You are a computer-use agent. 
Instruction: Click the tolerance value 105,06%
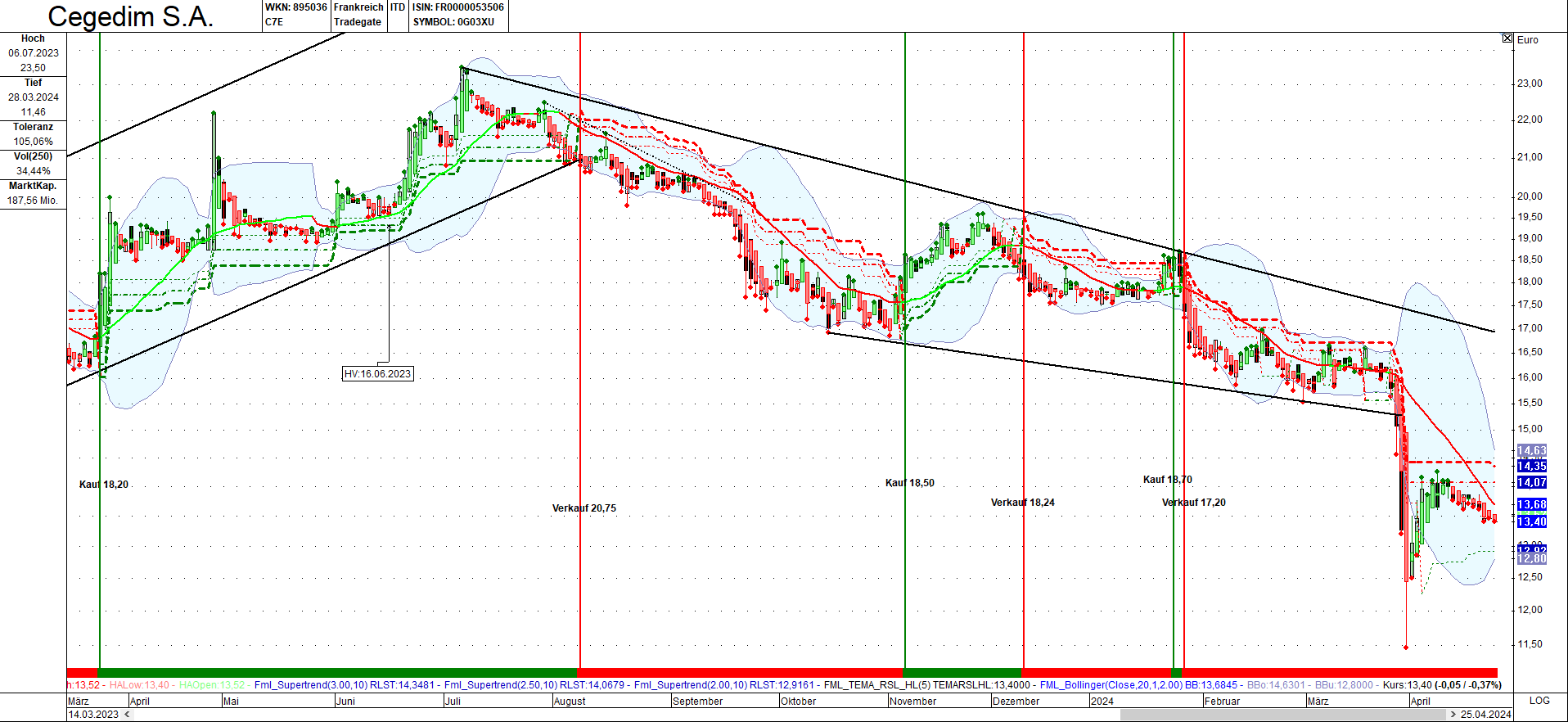click(34, 142)
